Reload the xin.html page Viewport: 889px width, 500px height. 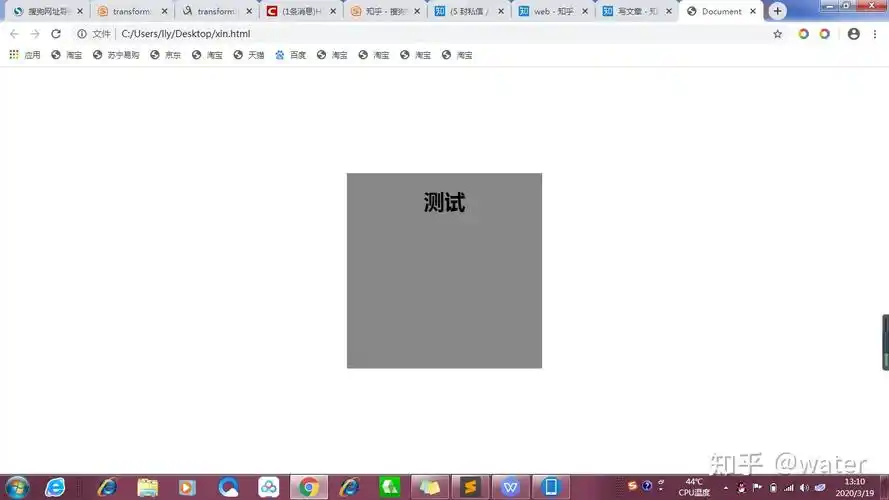[56, 34]
